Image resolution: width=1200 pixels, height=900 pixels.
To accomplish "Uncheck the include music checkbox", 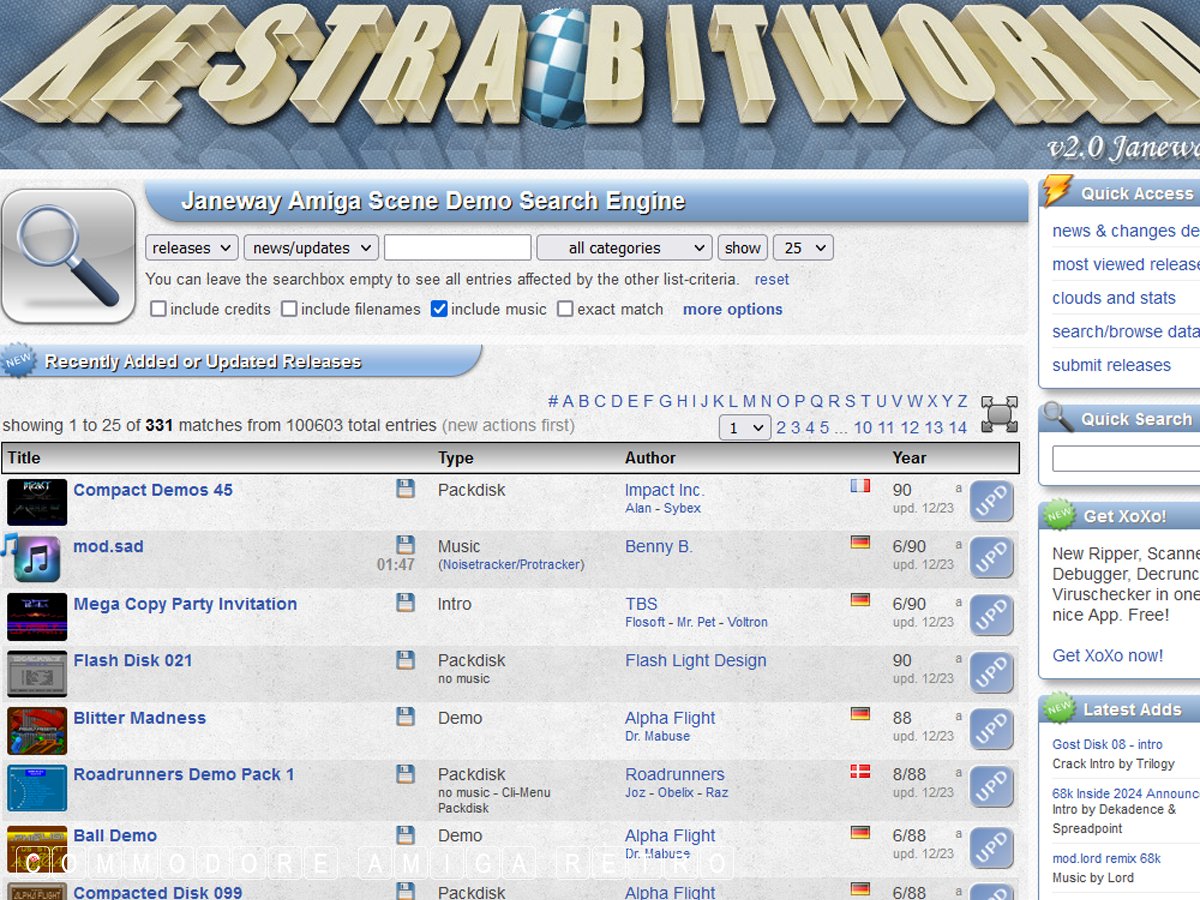I will point(439,309).
